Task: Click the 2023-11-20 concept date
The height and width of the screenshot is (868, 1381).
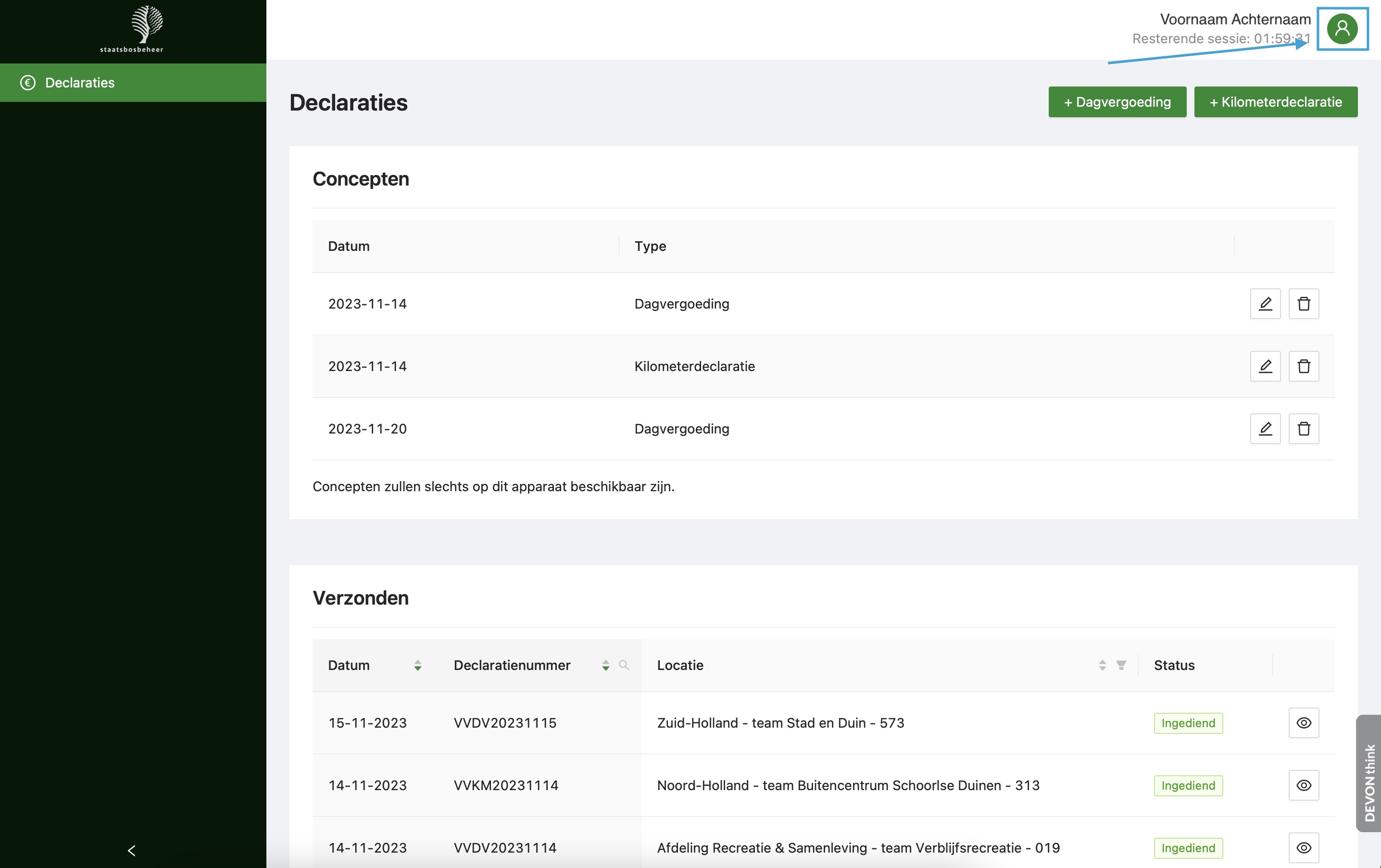Action: [x=367, y=429]
